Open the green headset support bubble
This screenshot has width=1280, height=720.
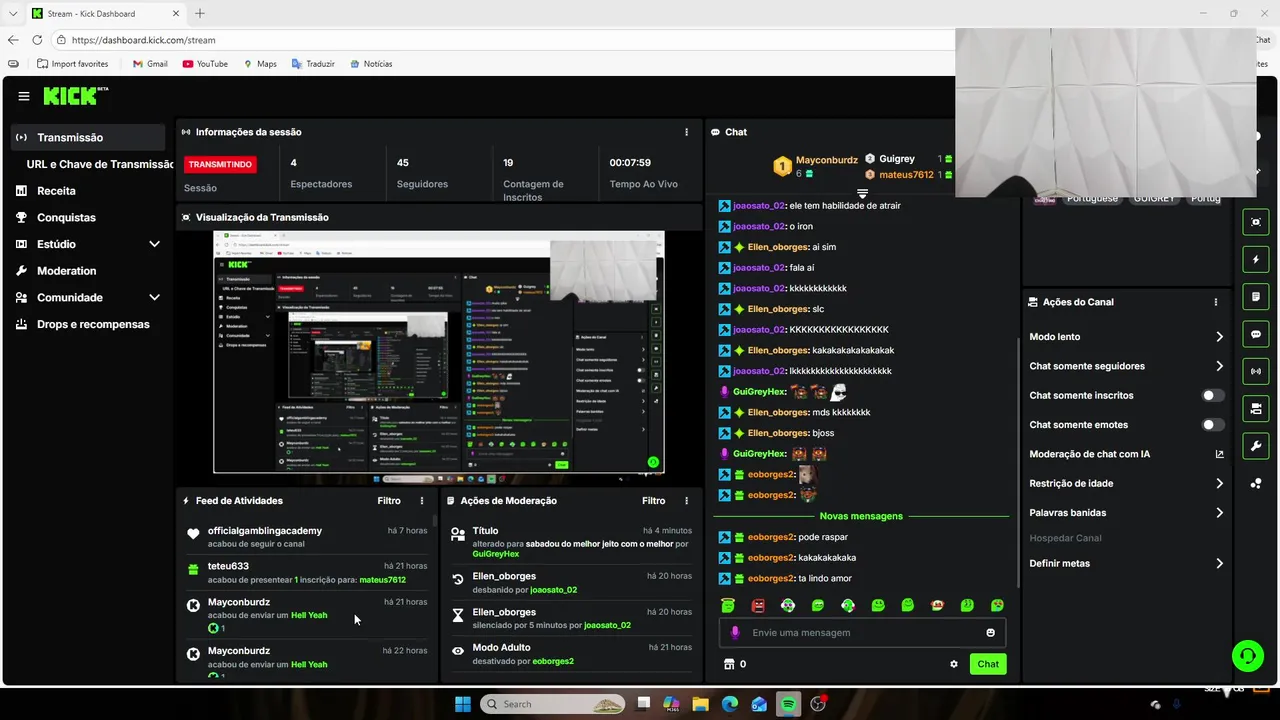point(1247,656)
